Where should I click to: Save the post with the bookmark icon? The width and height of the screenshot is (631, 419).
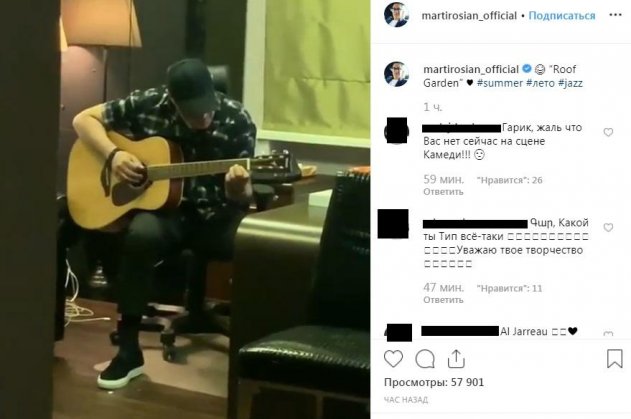[x=615, y=358]
